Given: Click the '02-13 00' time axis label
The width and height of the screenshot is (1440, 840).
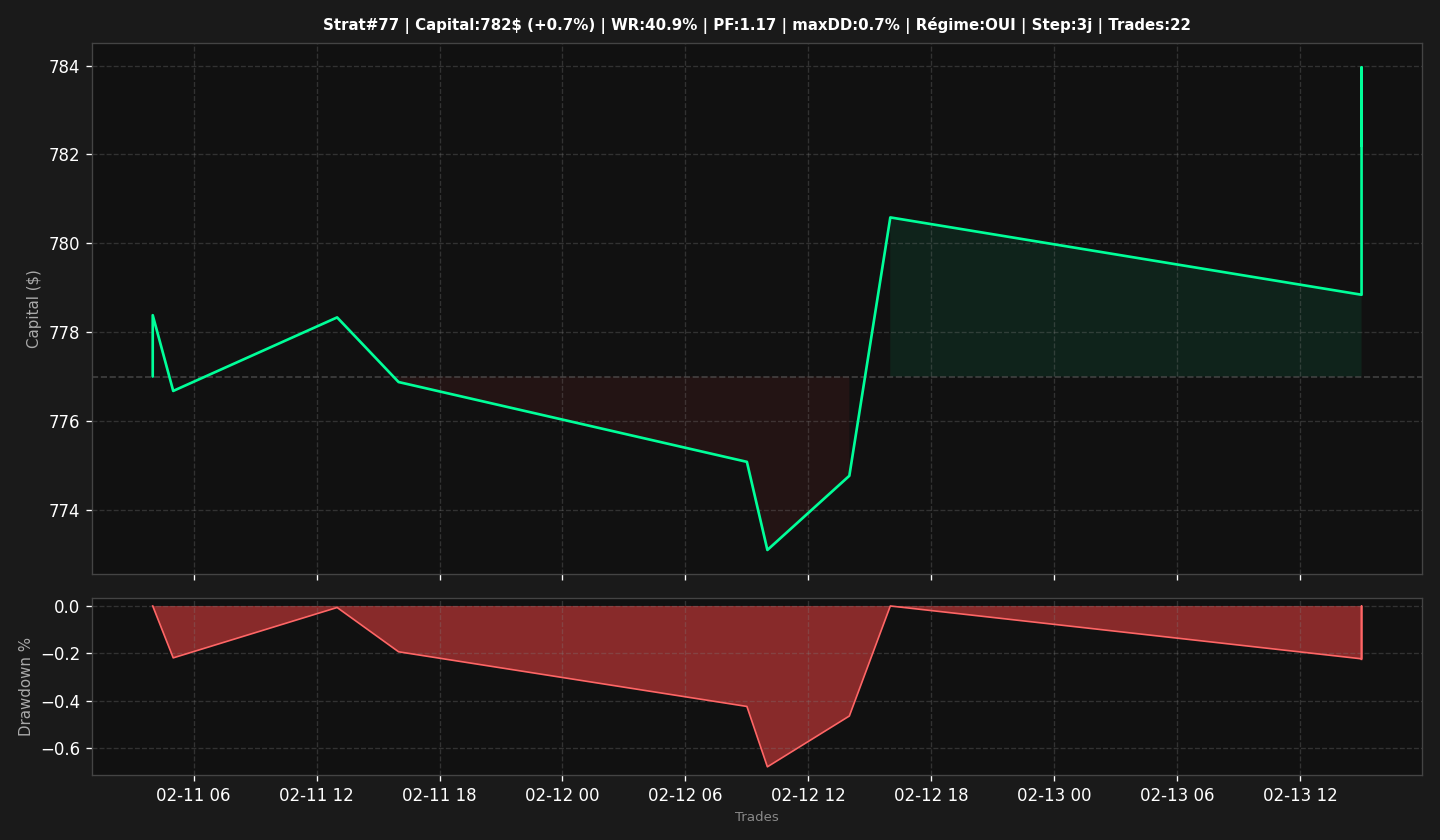Looking at the screenshot, I should (x=1054, y=795).
